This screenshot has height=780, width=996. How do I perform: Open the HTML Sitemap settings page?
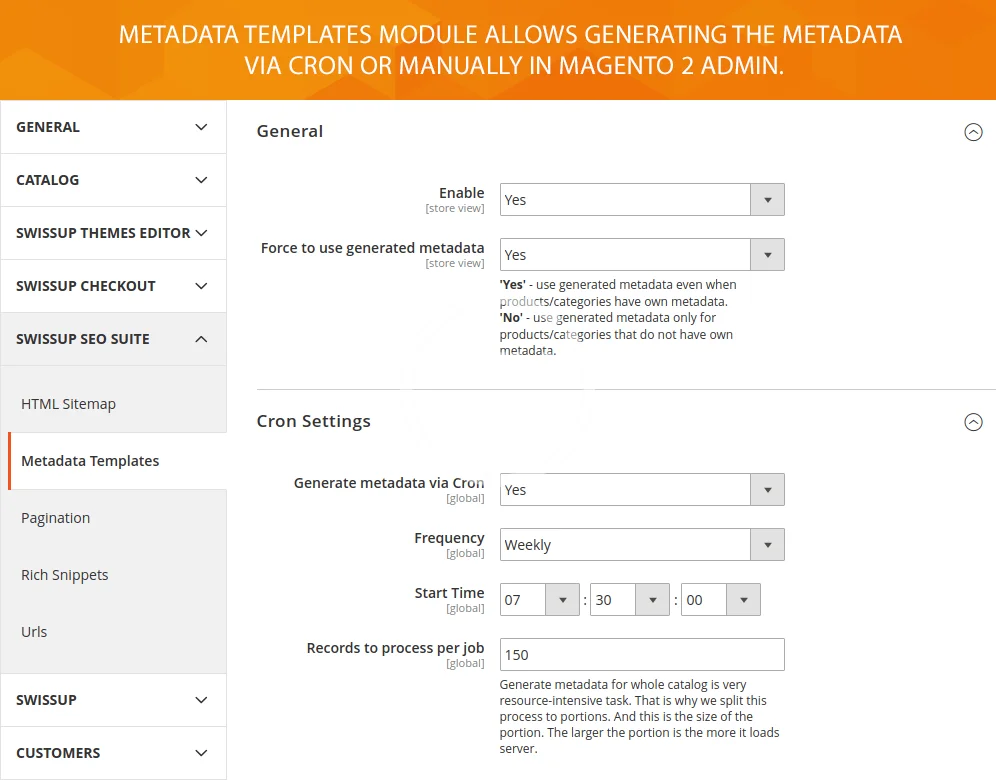[x=68, y=404]
